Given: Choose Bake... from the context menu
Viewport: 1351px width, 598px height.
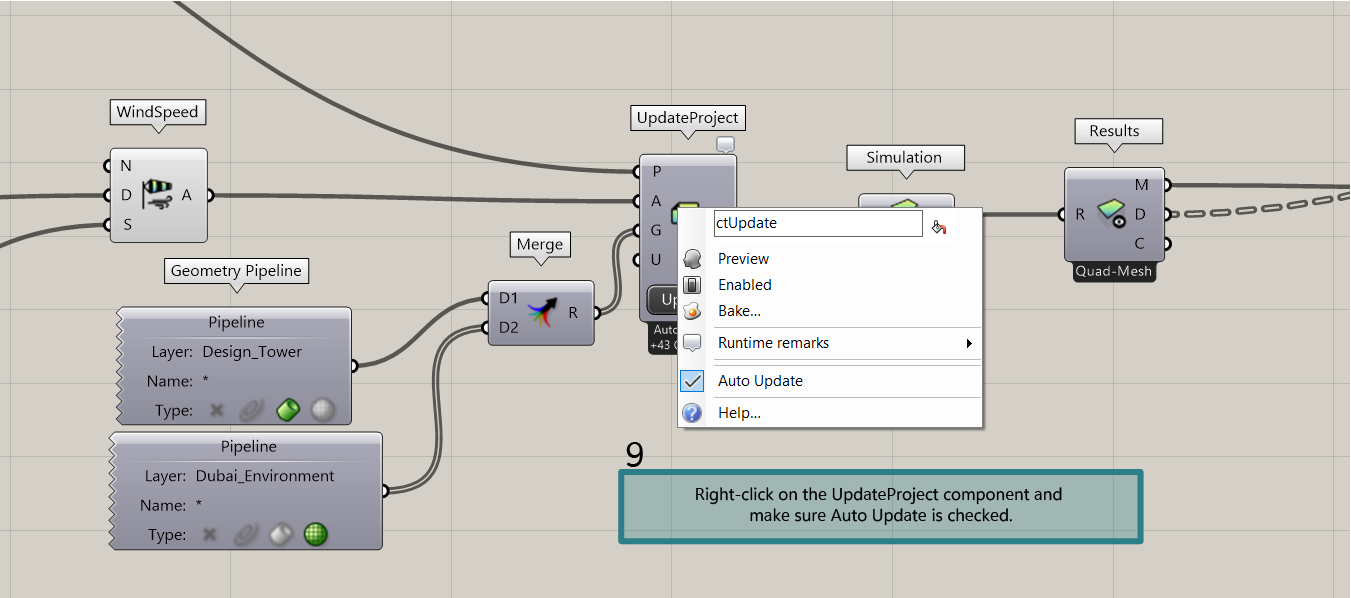Looking at the screenshot, I should coord(739,311).
